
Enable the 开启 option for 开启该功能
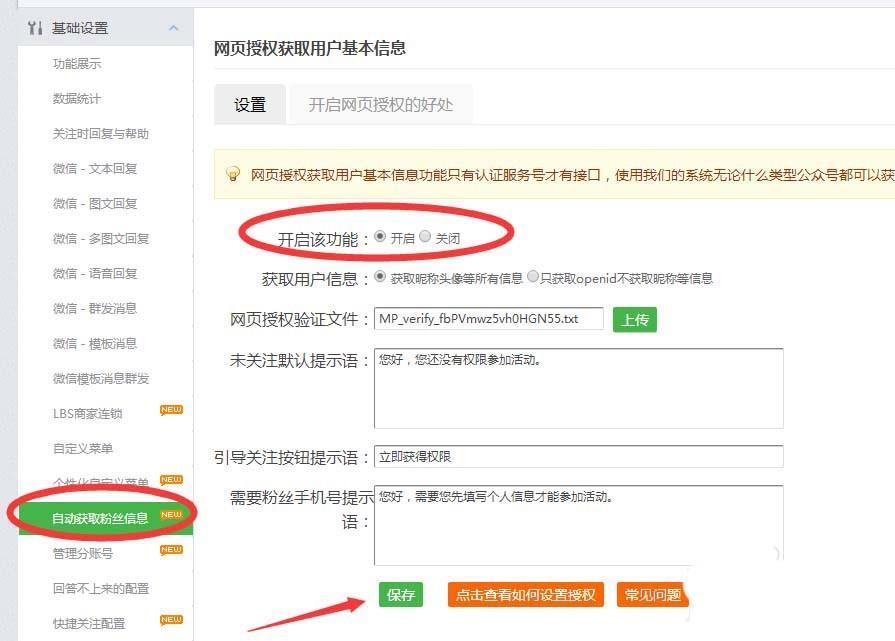point(381,236)
